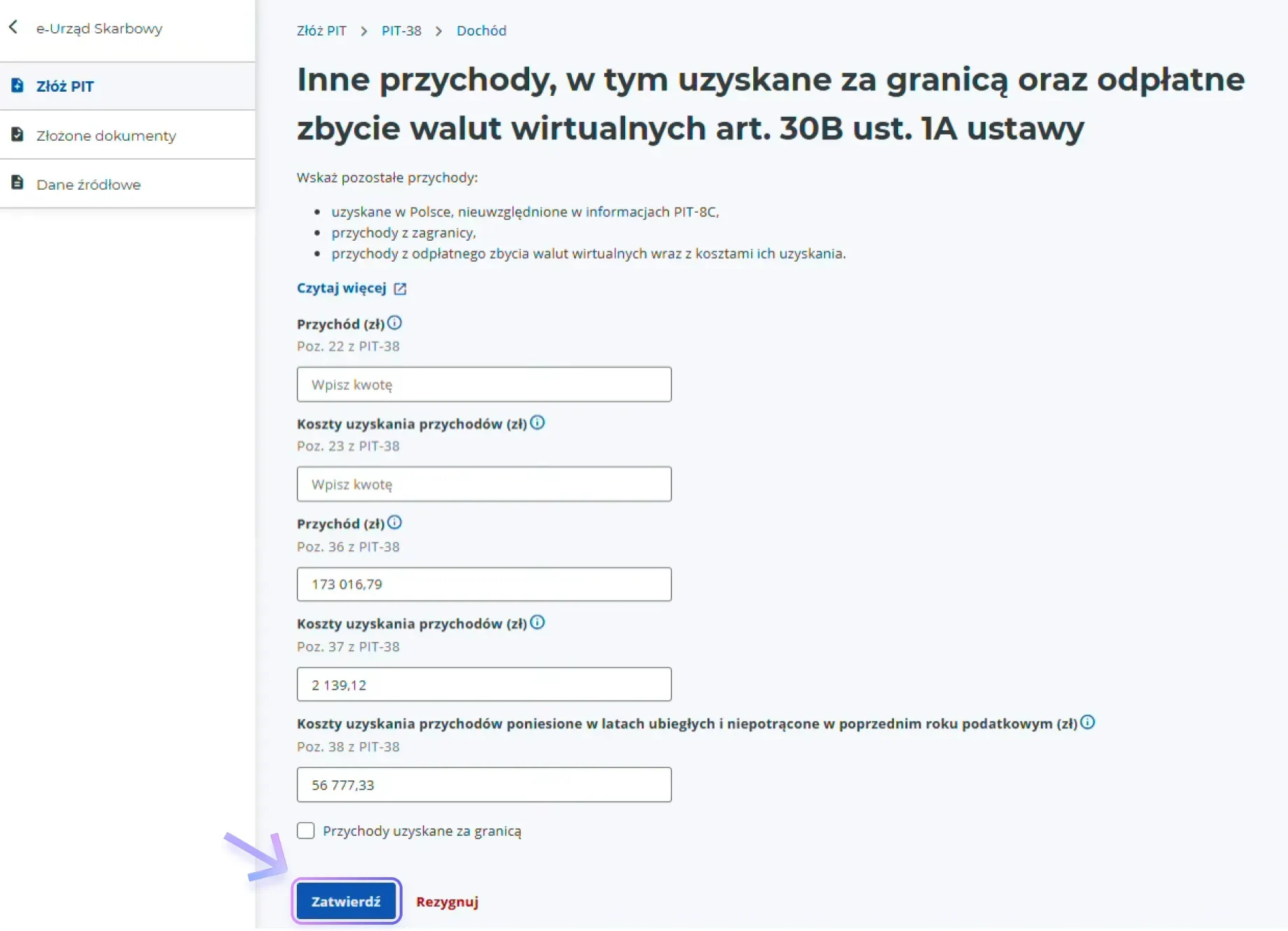Focus the Poz. 22 Przychód amount field
Screen dimensions: 1288x931
(x=484, y=384)
